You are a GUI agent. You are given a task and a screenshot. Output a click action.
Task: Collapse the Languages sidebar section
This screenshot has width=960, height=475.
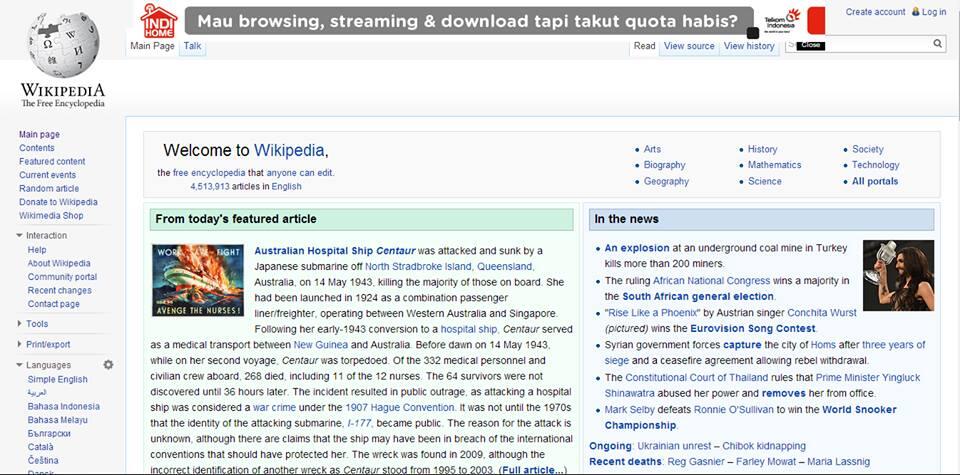(x=20, y=365)
